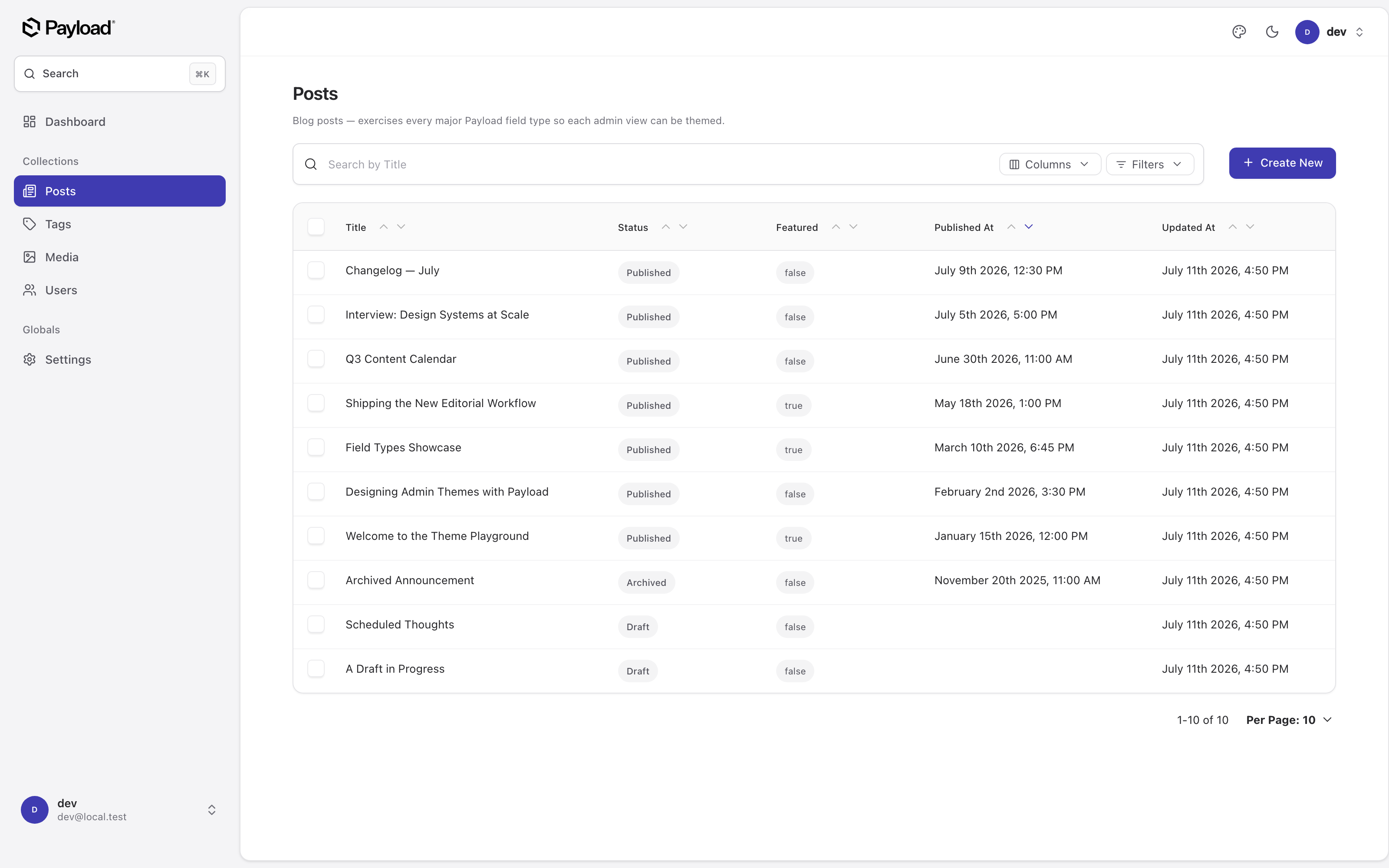This screenshot has width=1389, height=868.
Task: Select Posts collection in sidebar
Action: (119, 191)
